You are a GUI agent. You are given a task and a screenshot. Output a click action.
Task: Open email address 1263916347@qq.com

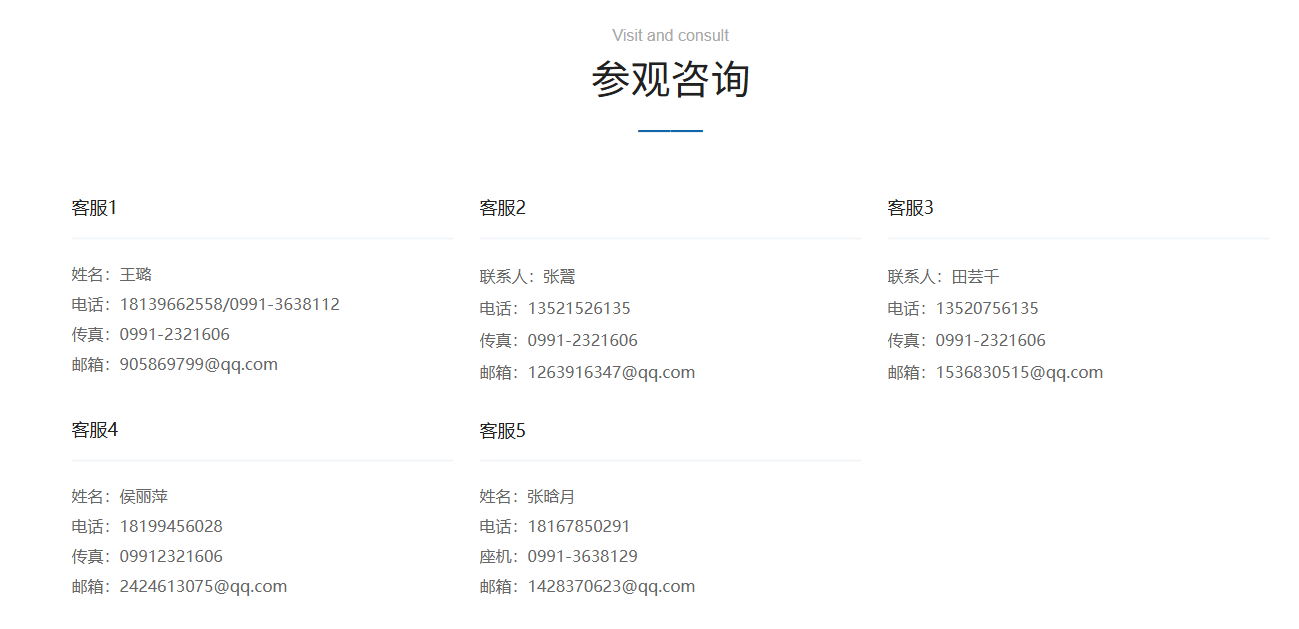coord(611,372)
